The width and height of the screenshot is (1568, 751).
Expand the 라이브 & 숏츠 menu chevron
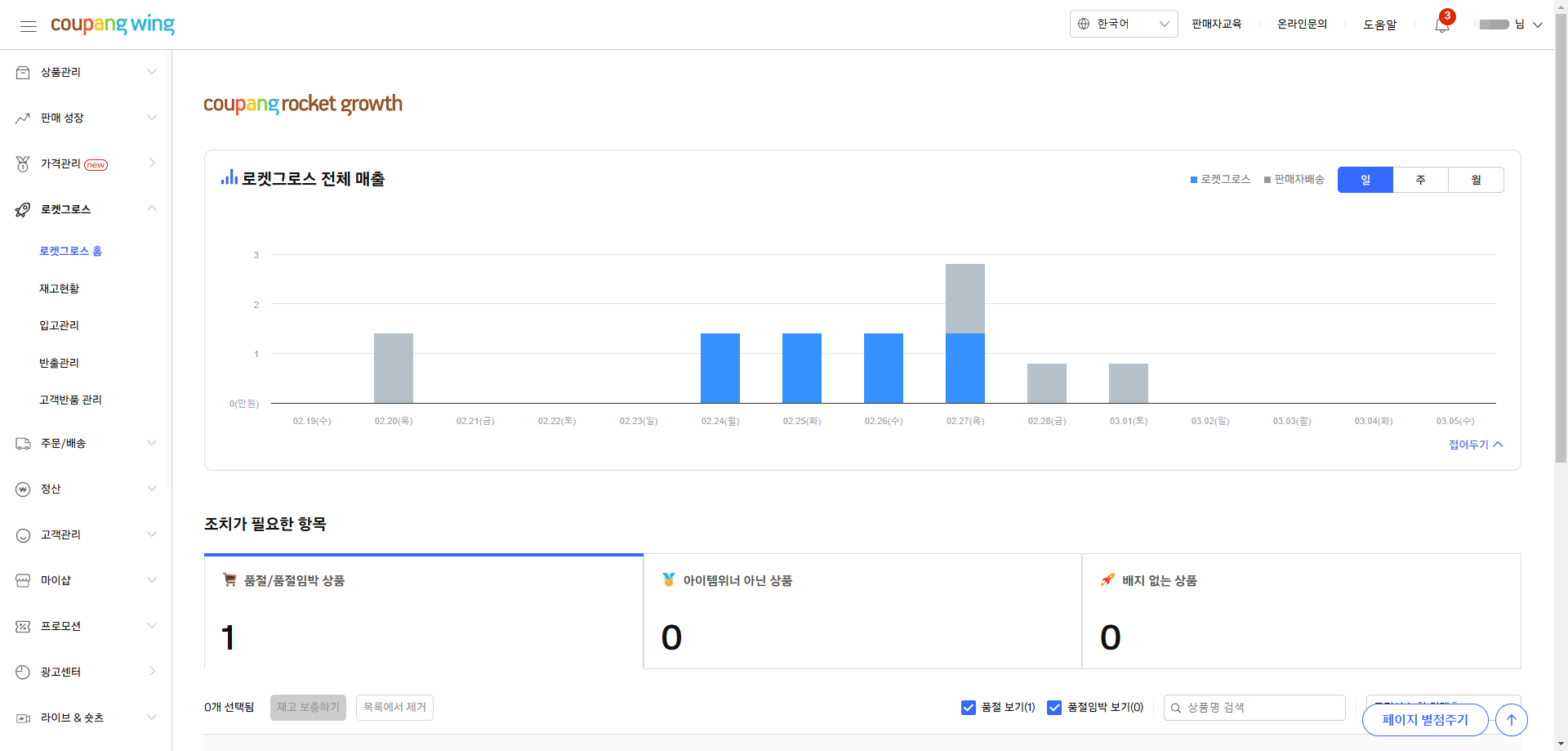(152, 717)
